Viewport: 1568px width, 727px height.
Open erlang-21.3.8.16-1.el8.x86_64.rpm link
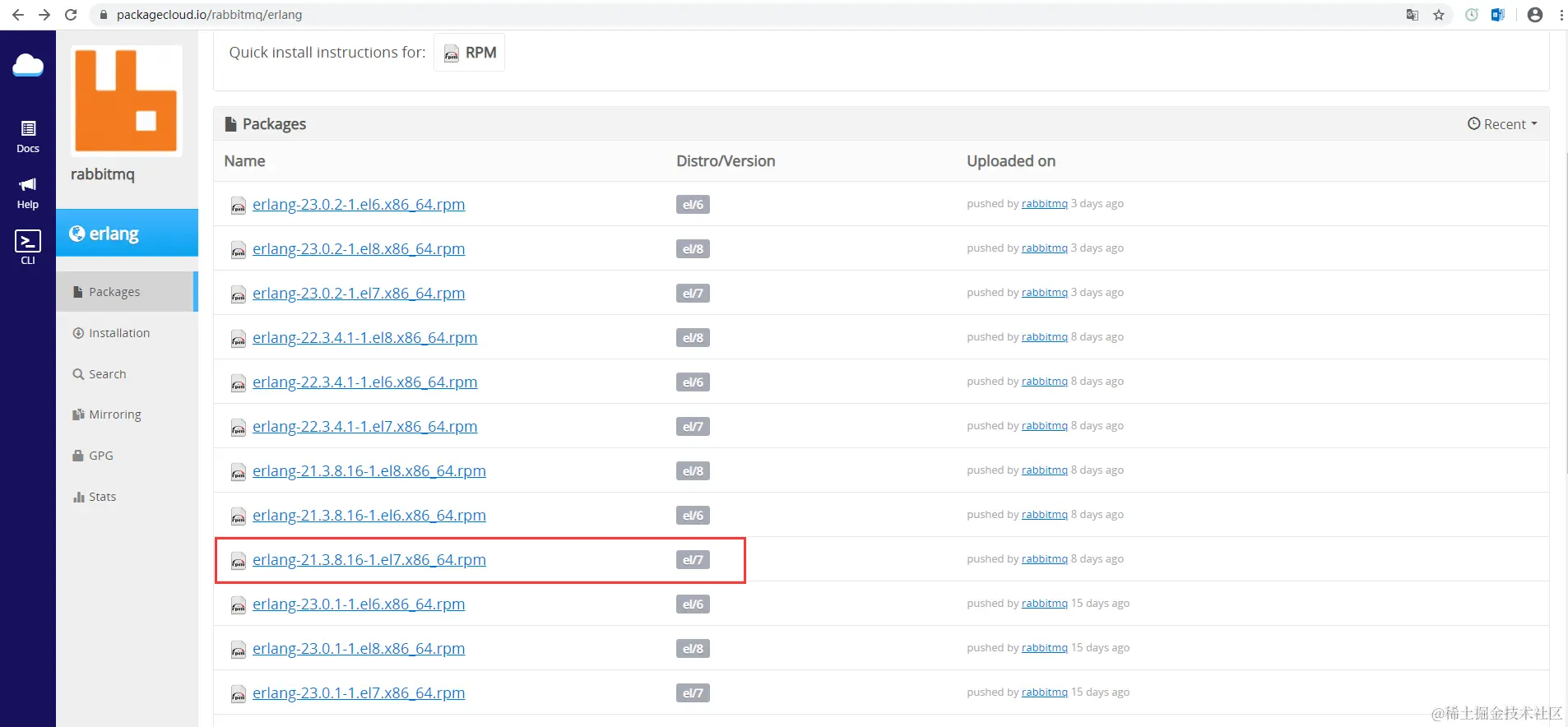pos(369,471)
